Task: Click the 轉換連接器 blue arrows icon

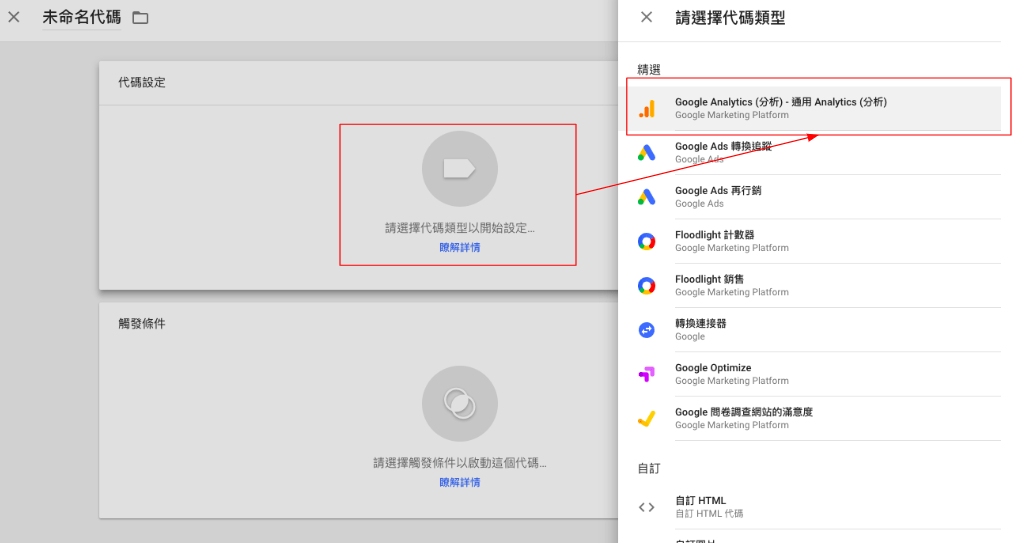Action: coord(647,330)
